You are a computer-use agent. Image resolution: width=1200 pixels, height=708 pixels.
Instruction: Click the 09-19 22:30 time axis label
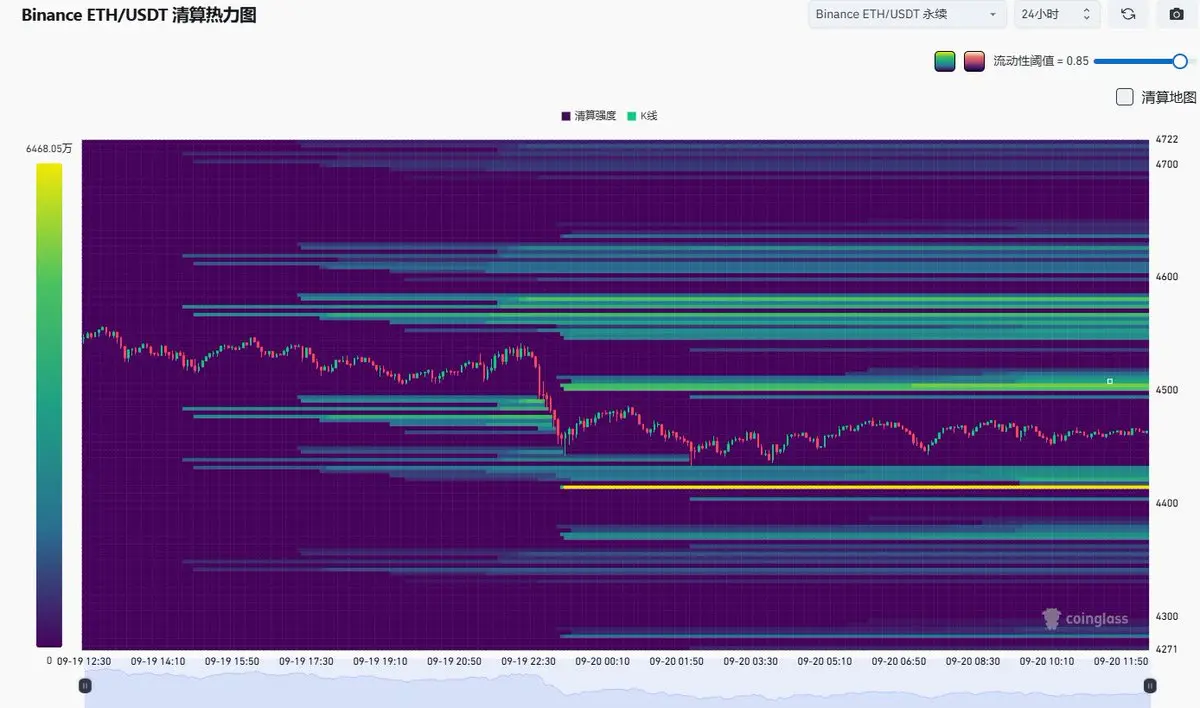[529, 661]
